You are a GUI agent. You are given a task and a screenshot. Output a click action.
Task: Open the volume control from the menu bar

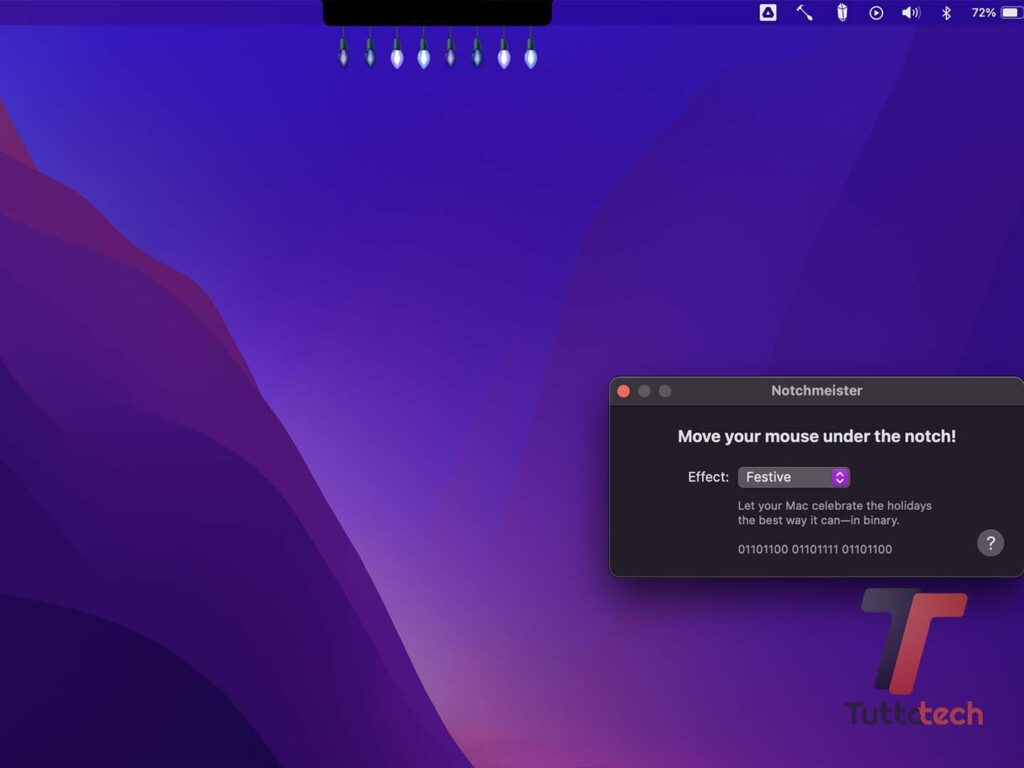tap(910, 13)
